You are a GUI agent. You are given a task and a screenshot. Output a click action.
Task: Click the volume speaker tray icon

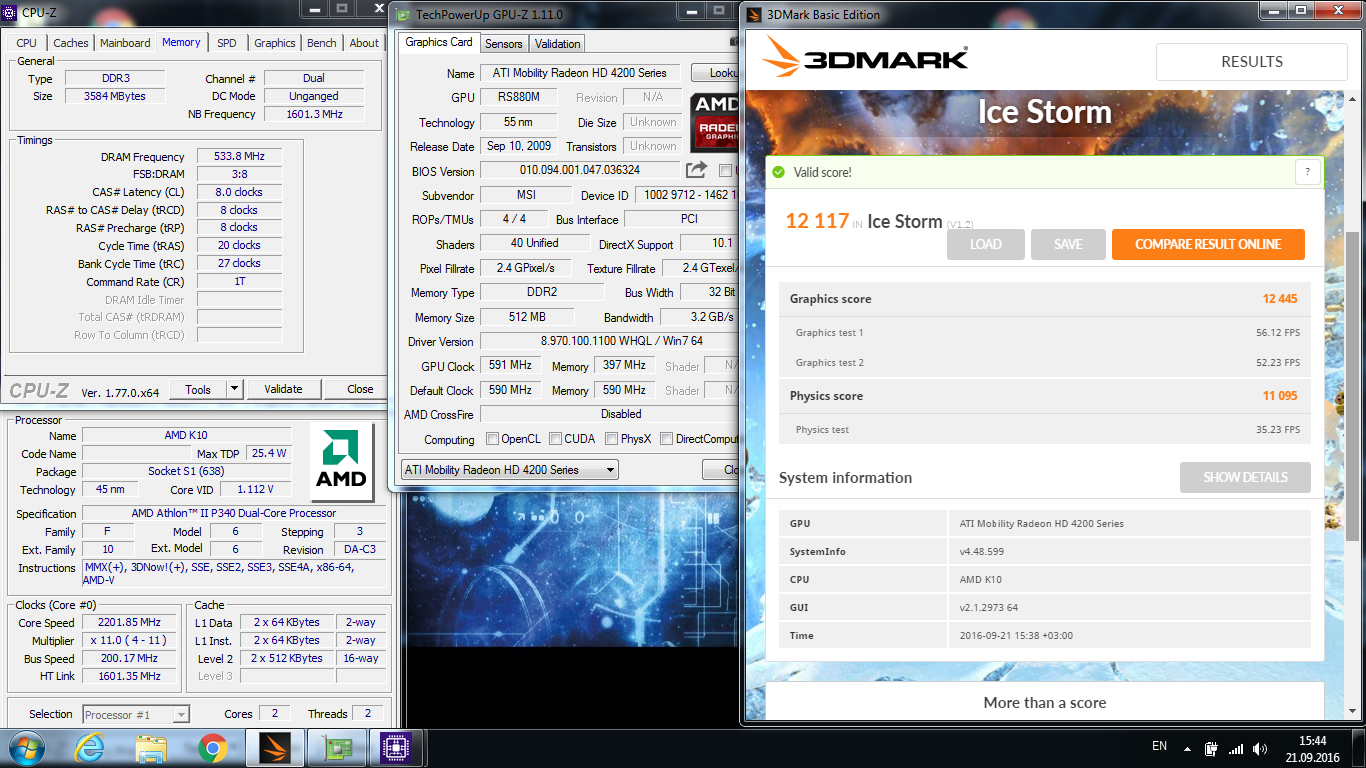coord(1261,748)
